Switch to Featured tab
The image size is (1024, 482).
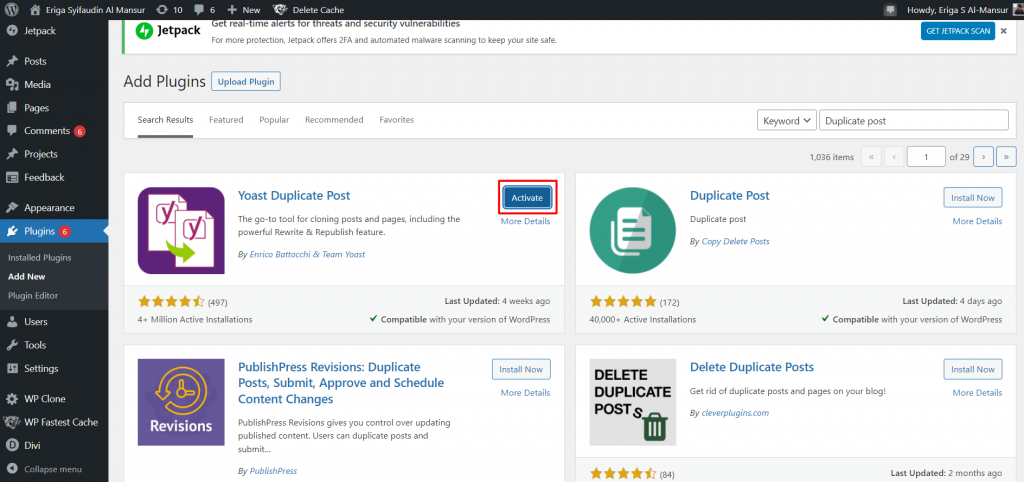point(226,120)
